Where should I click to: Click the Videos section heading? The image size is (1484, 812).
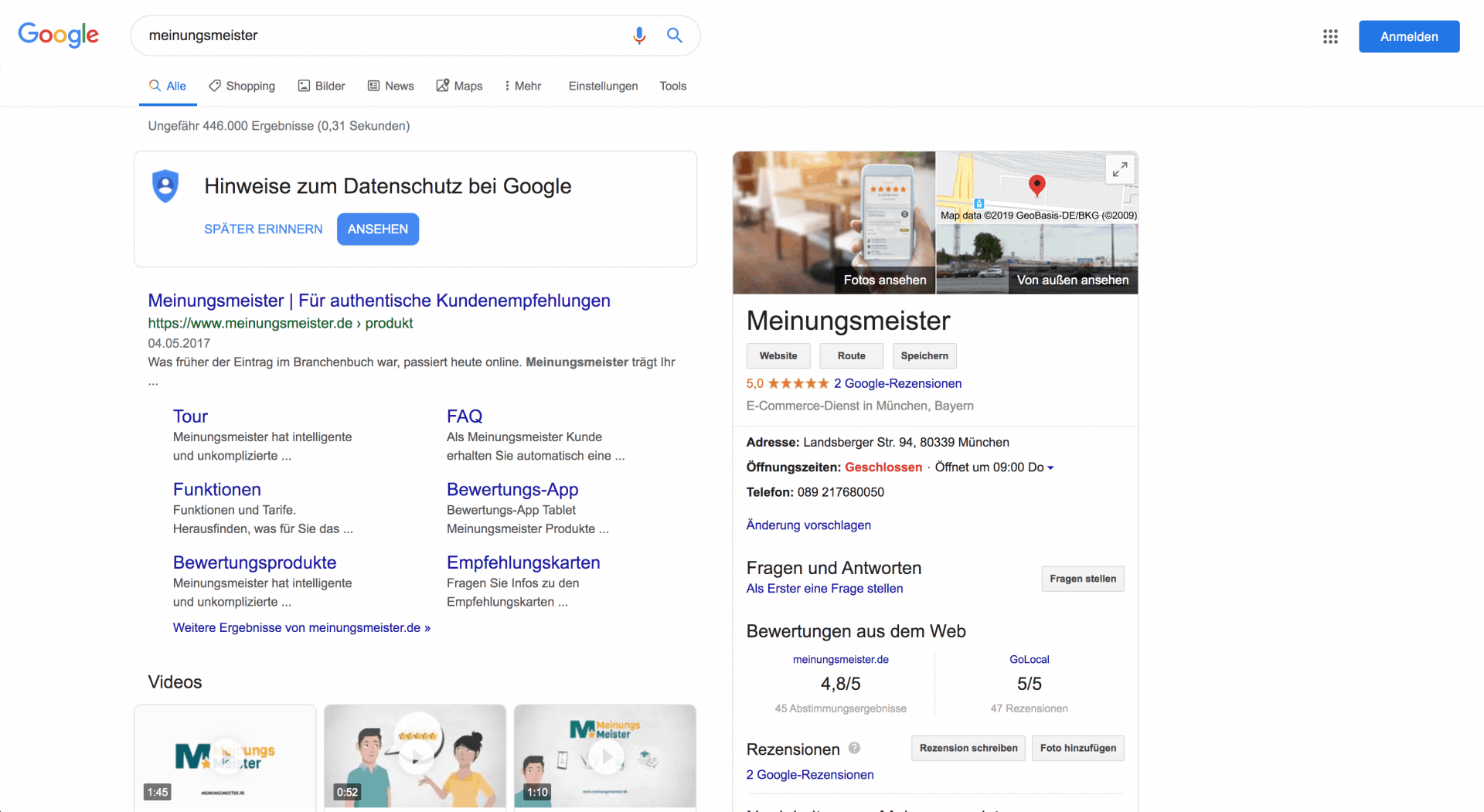click(x=175, y=682)
